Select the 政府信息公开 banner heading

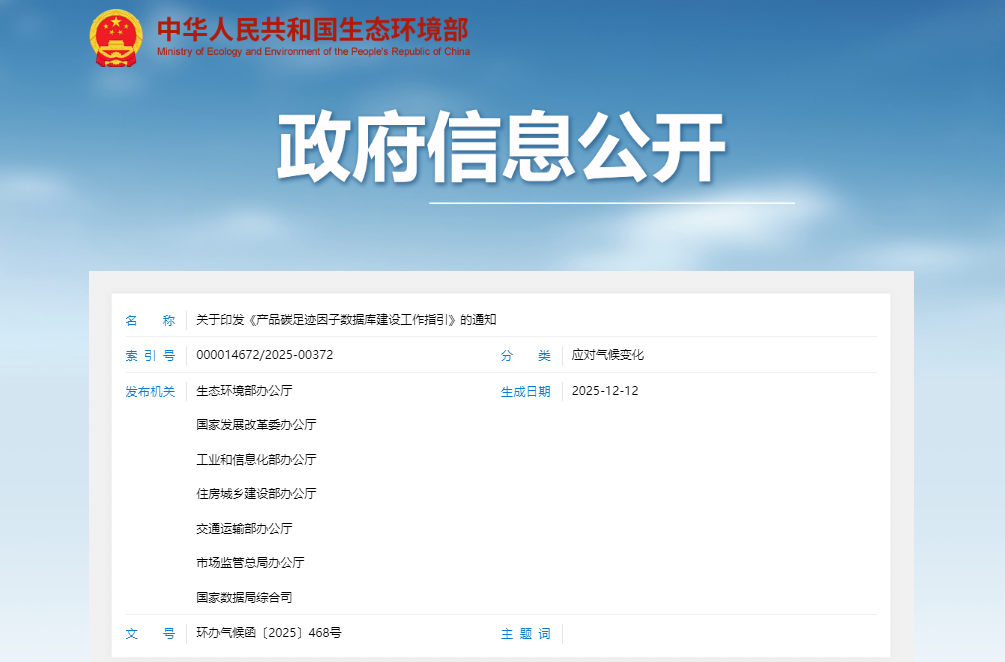click(501, 150)
